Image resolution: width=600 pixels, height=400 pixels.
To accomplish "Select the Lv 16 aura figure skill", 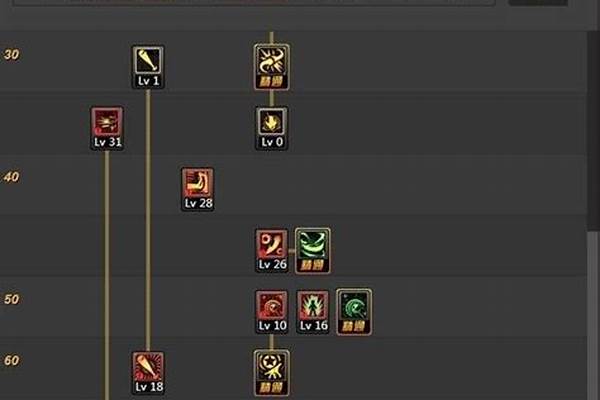I will coord(313,312).
